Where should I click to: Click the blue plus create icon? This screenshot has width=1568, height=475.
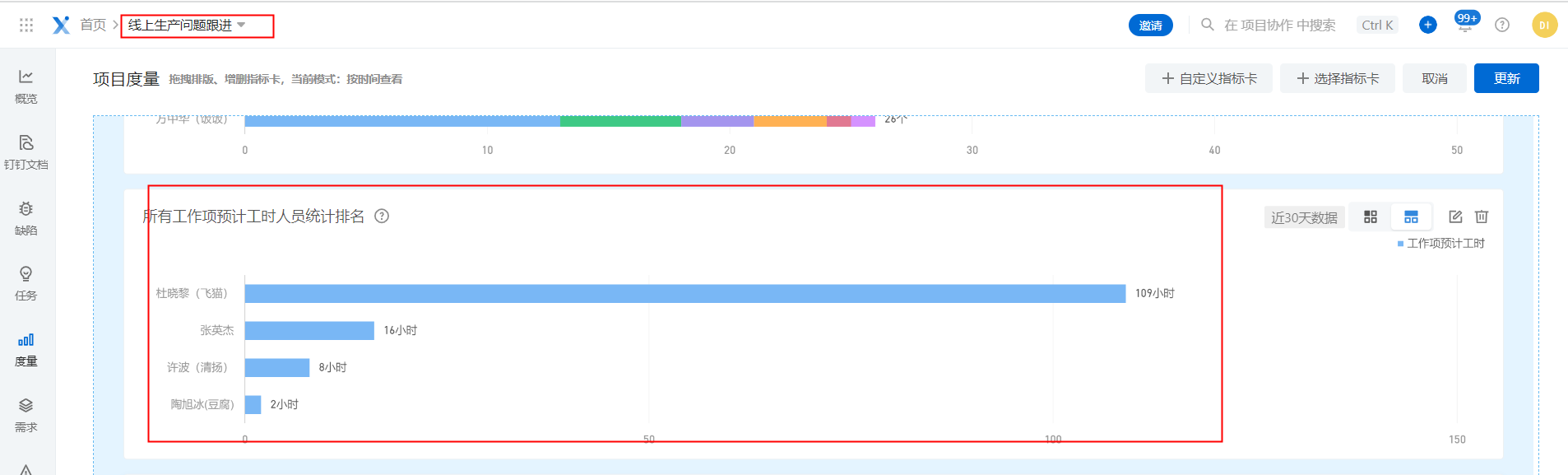(x=1427, y=25)
